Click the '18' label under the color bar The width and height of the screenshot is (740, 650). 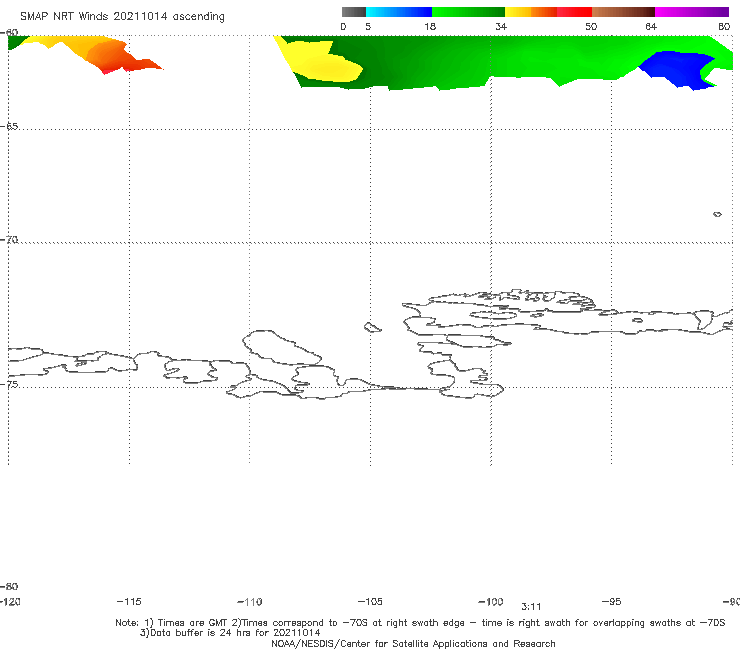pyautogui.click(x=430, y=27)
